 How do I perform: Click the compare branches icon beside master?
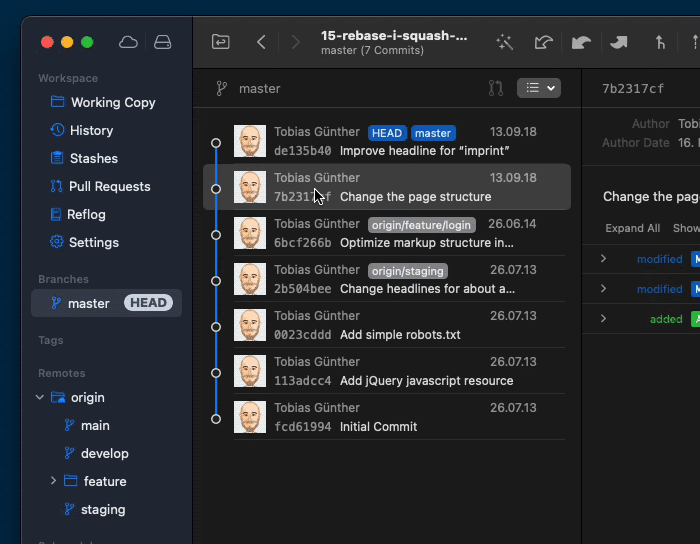click(x=496, y=88)
